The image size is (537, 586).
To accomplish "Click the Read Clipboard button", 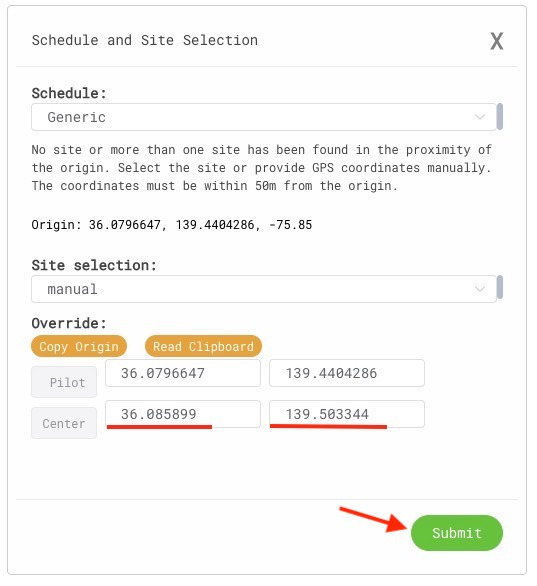I will pos(203,346).
